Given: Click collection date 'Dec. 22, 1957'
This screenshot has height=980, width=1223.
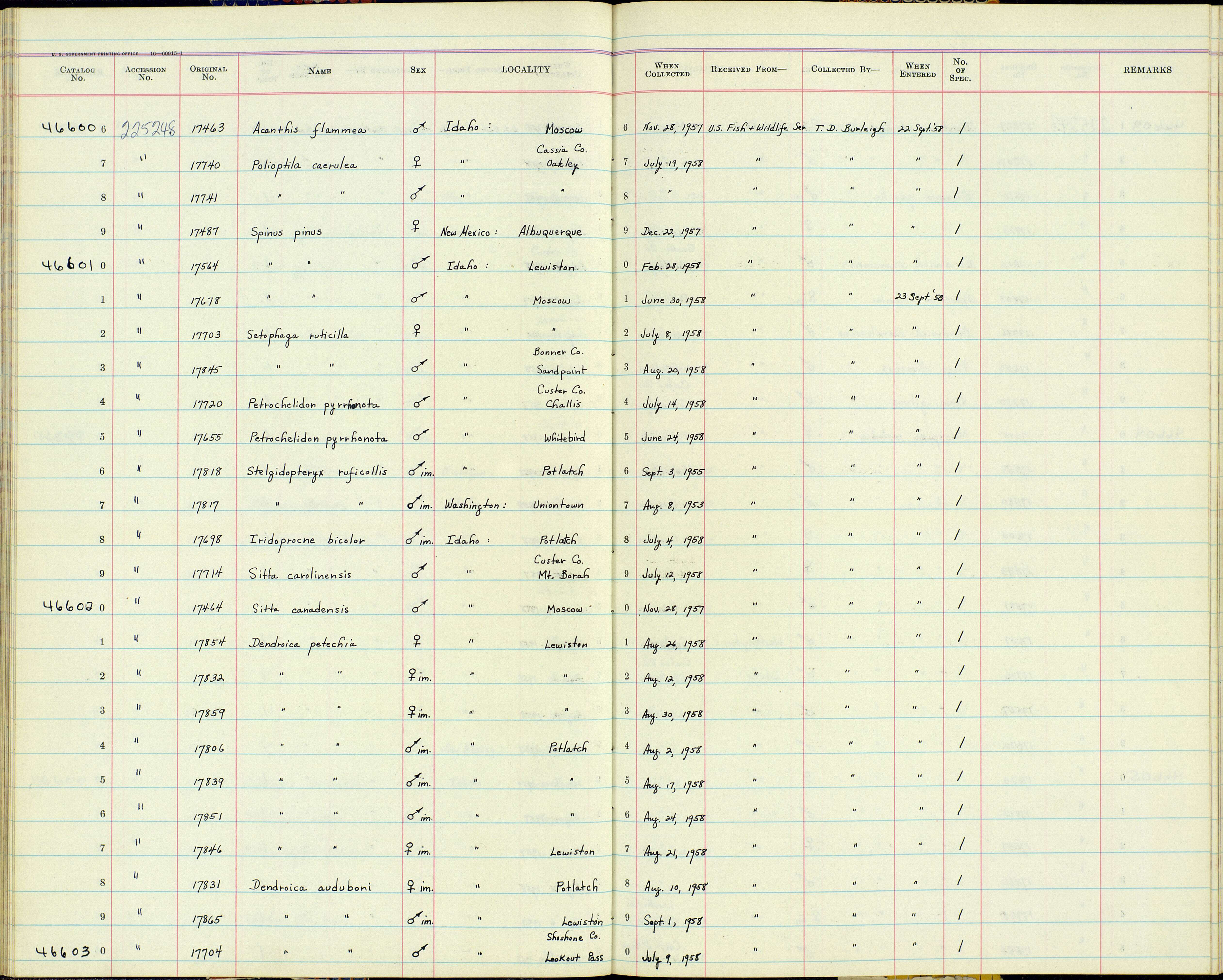Looking at the screenshot, I should point(671,232).
